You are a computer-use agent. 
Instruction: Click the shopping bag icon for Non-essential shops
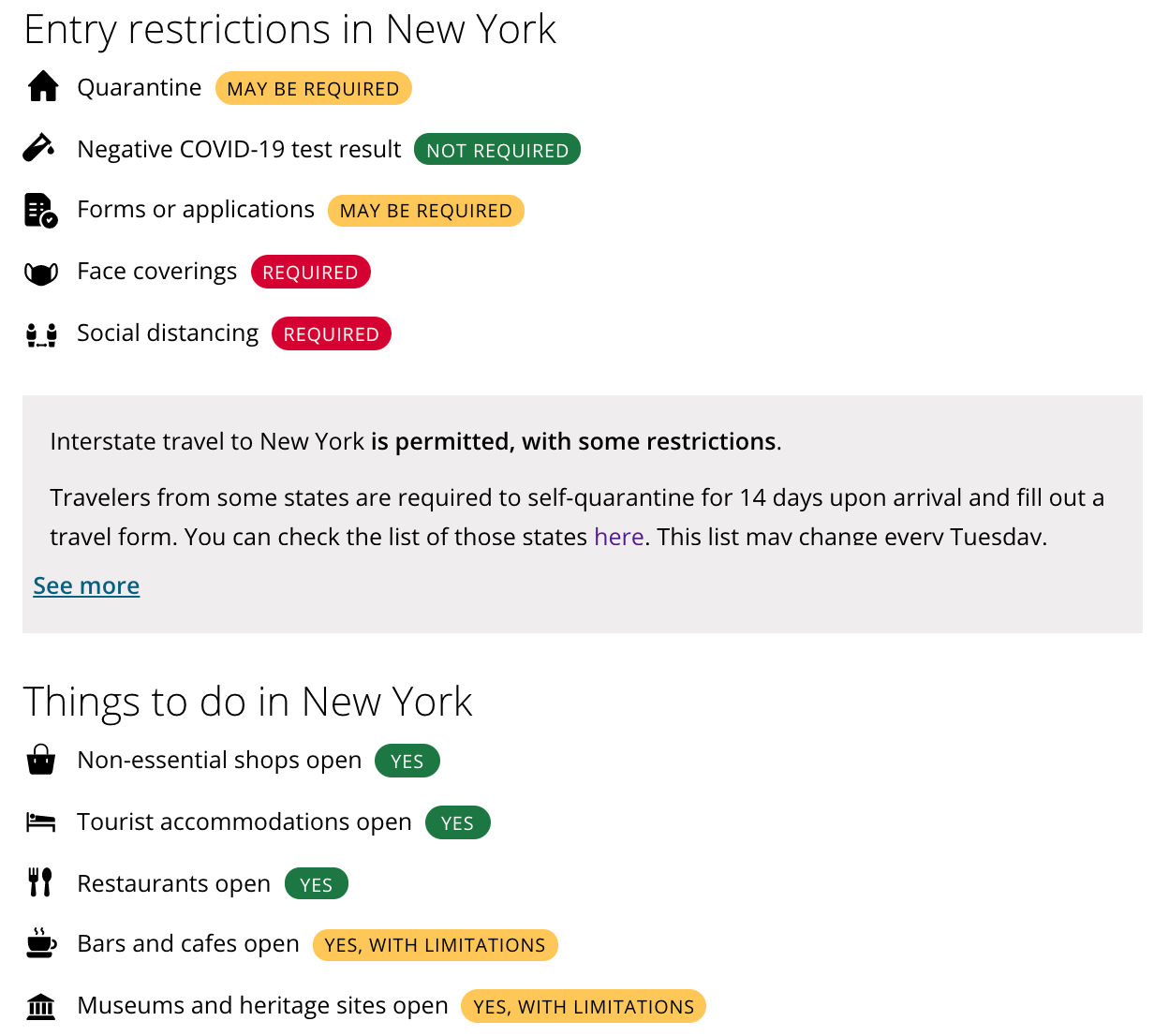(x=41, y=760)
